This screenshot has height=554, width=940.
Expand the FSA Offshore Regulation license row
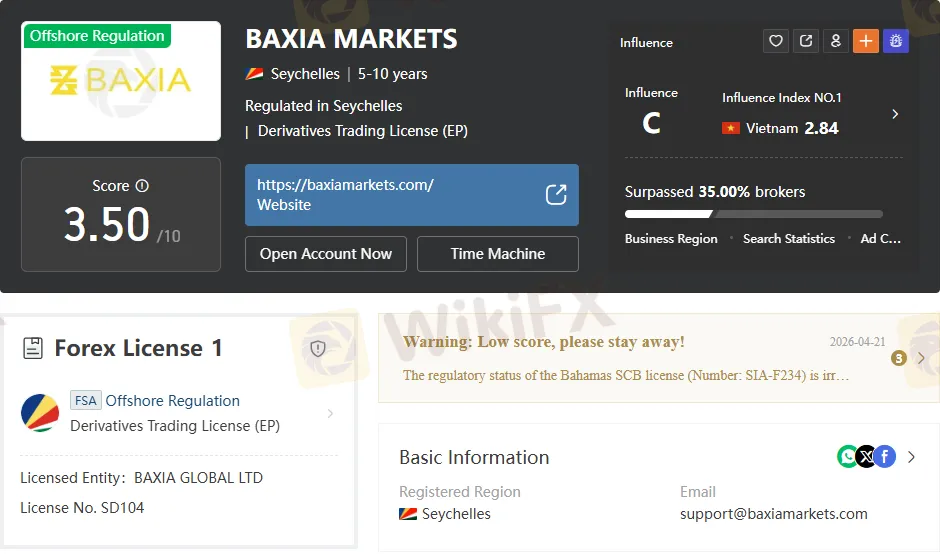point(330,413)
